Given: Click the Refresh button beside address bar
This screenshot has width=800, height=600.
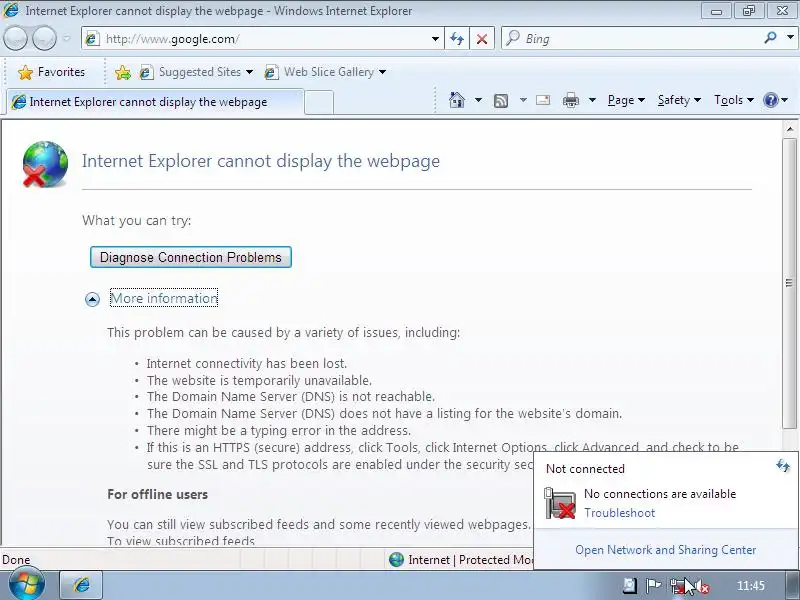Looking at the screenshot, I should click(x=457, y=39).
